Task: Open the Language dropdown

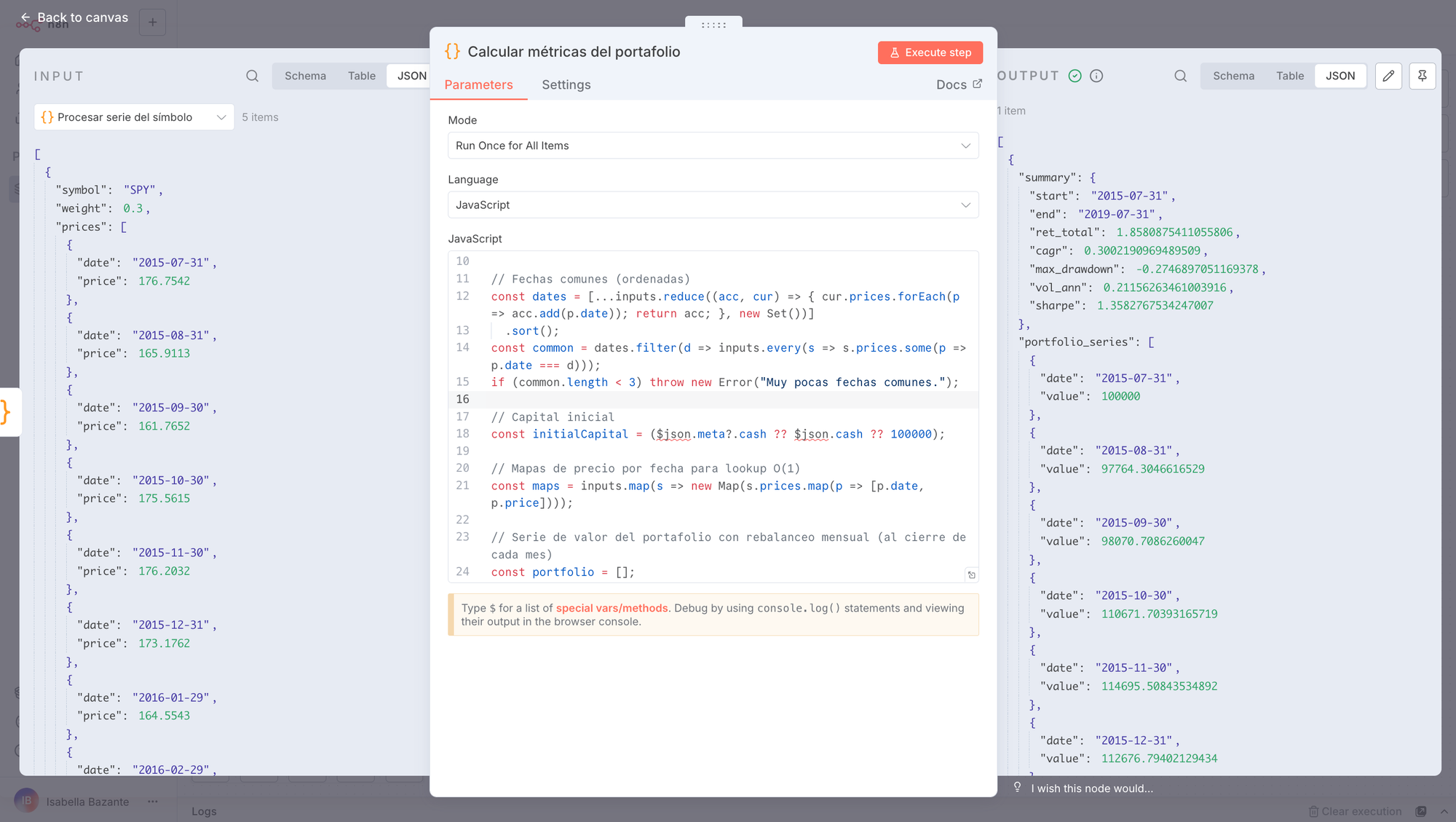Action: coord(713,205)
